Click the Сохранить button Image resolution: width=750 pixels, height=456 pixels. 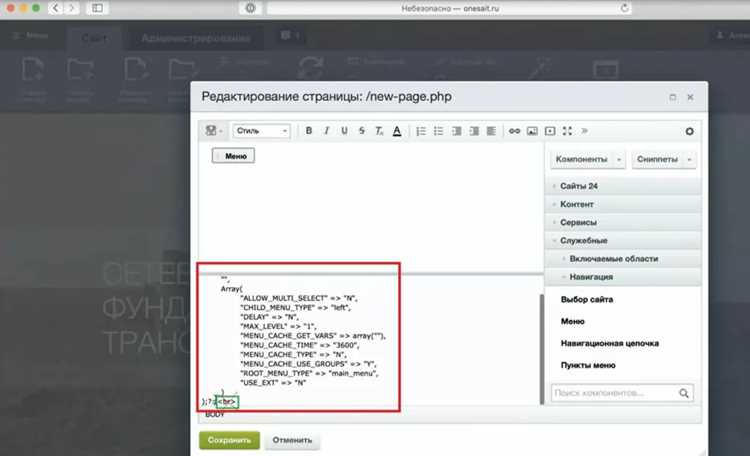click(230, 440)
